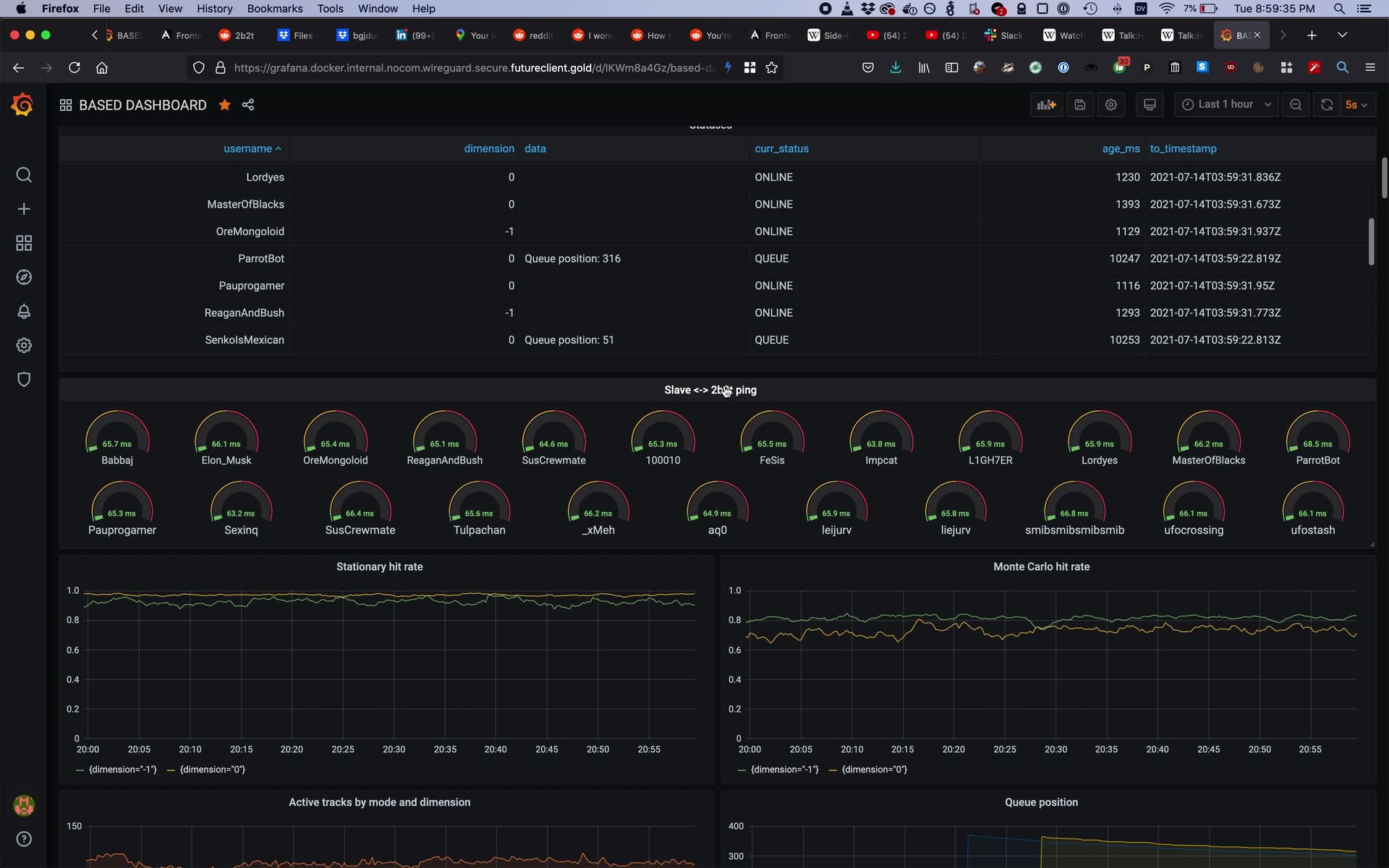The width and height of the screenshot is (1389, 868).
Task: Sort table by to_timestamp column
Action: click(1183, 148)
